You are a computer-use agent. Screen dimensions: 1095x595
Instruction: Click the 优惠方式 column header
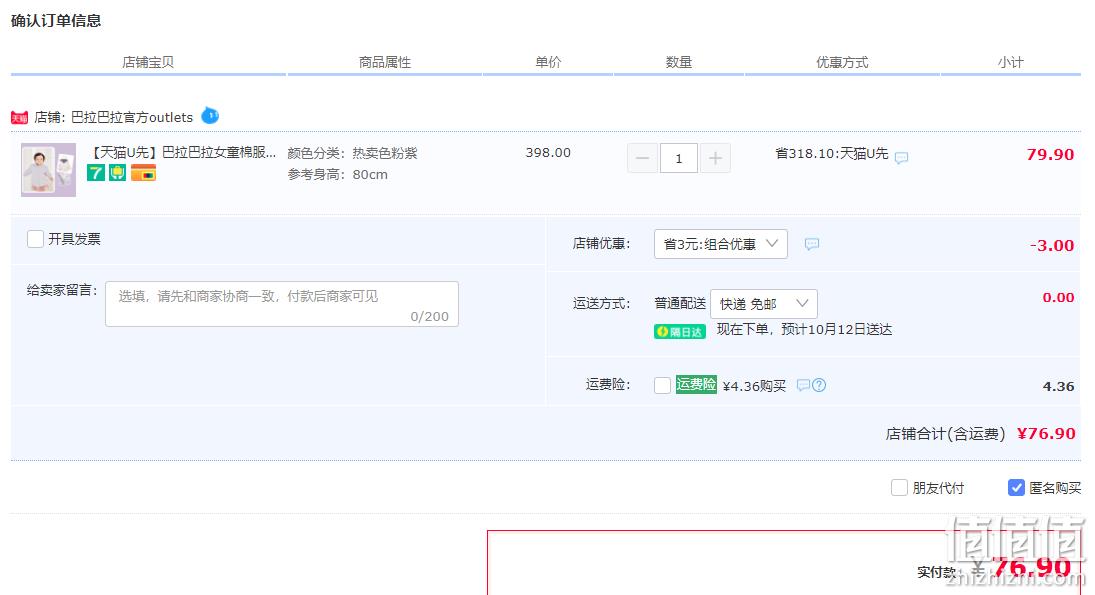point(842,62)
